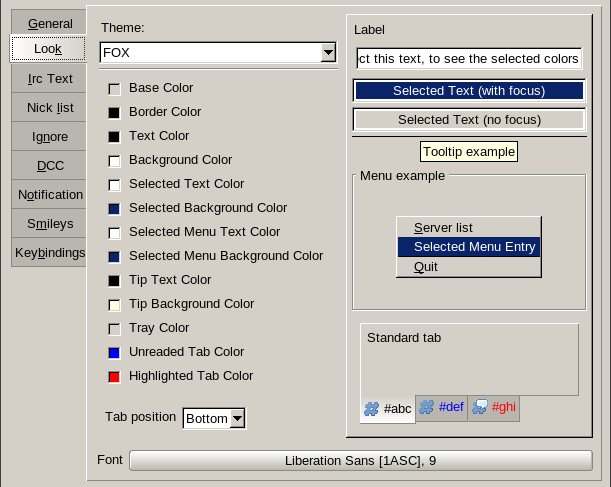Change the Selected Text Color swatch
This screenshot has height=487, width=611.
click(114, 185)
